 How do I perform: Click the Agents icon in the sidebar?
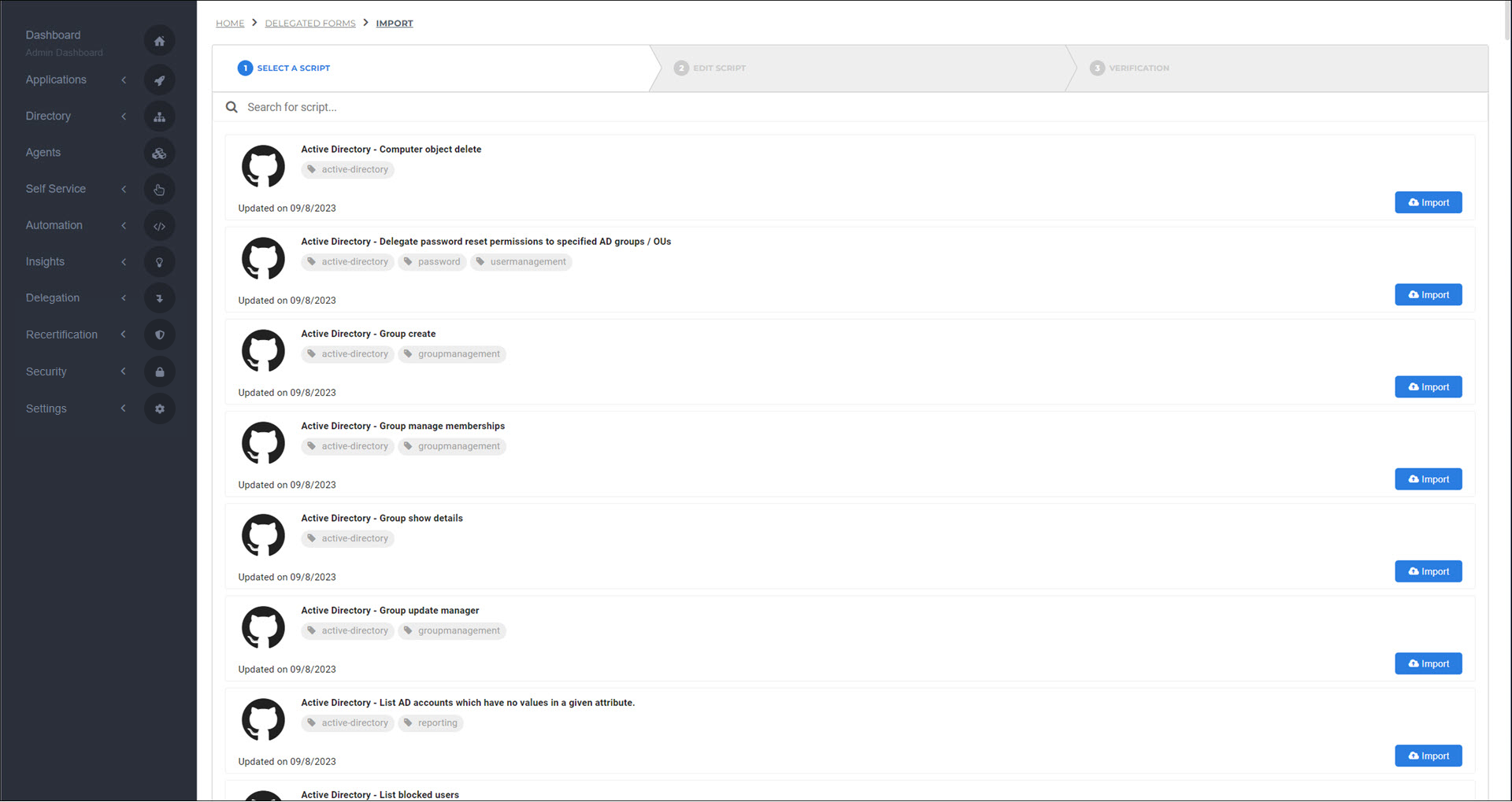coord(160,153)
